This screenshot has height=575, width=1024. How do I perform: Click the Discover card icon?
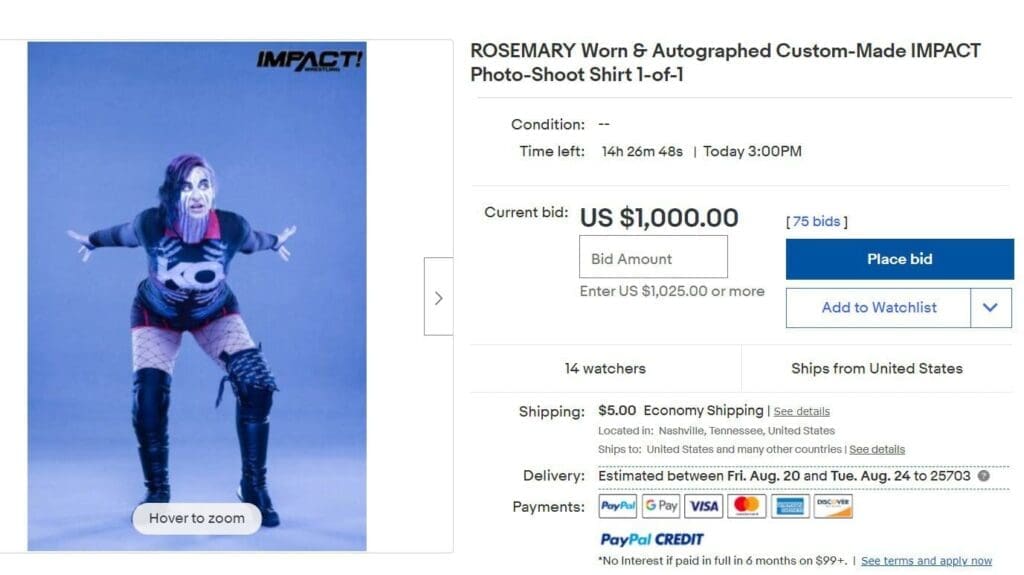(x=833, y=506)
